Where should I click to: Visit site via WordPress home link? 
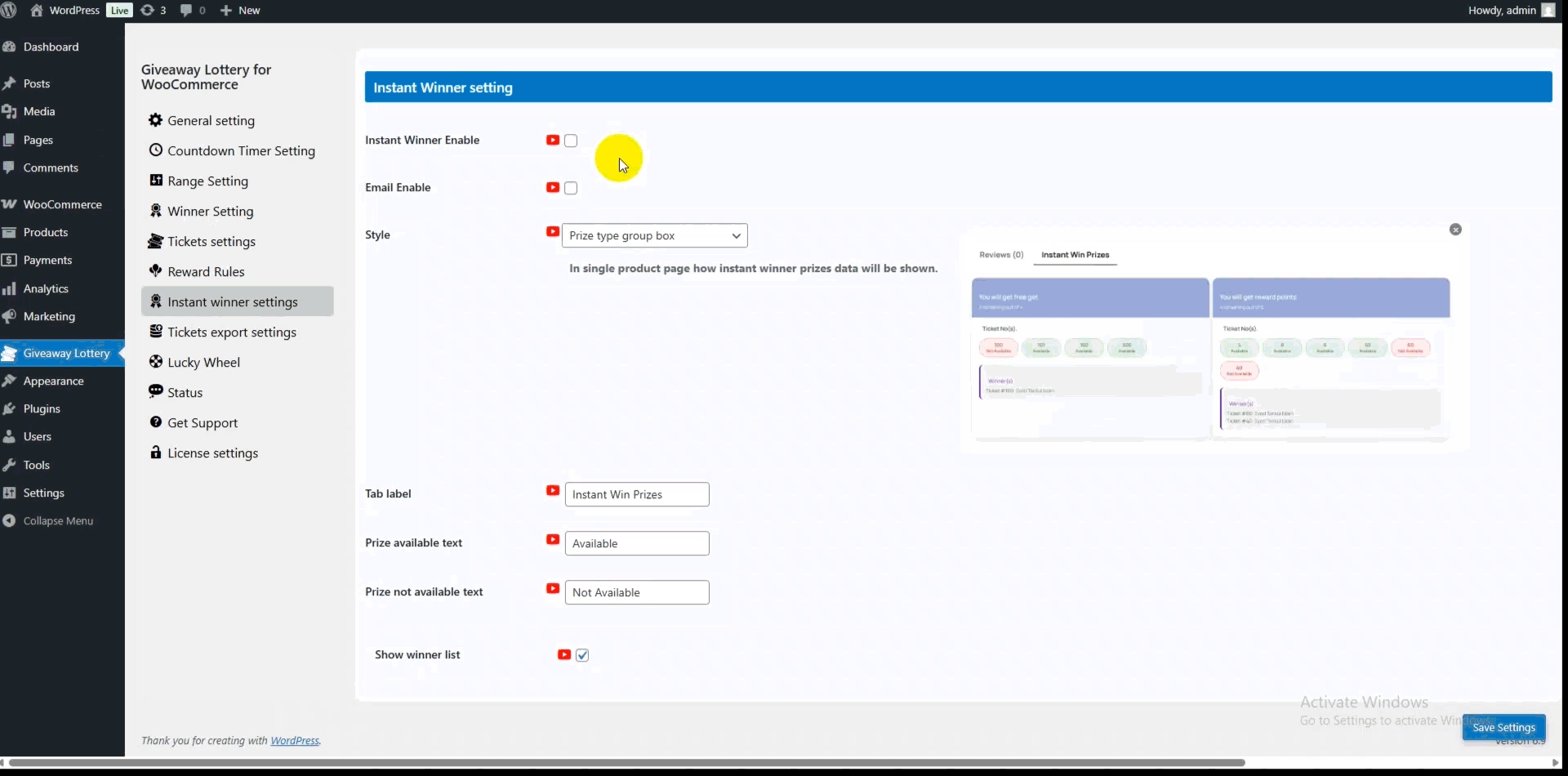65,11
